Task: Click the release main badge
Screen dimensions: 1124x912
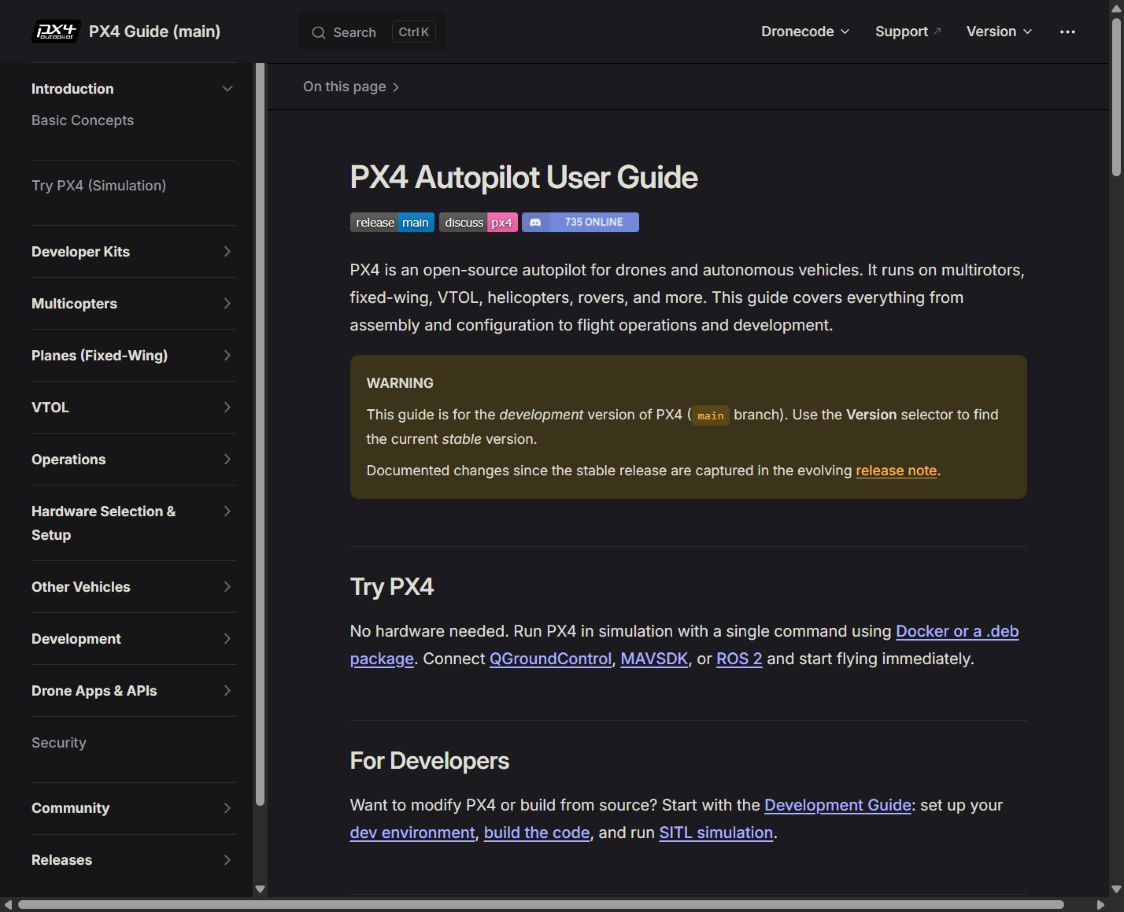Action: point(391,222)
